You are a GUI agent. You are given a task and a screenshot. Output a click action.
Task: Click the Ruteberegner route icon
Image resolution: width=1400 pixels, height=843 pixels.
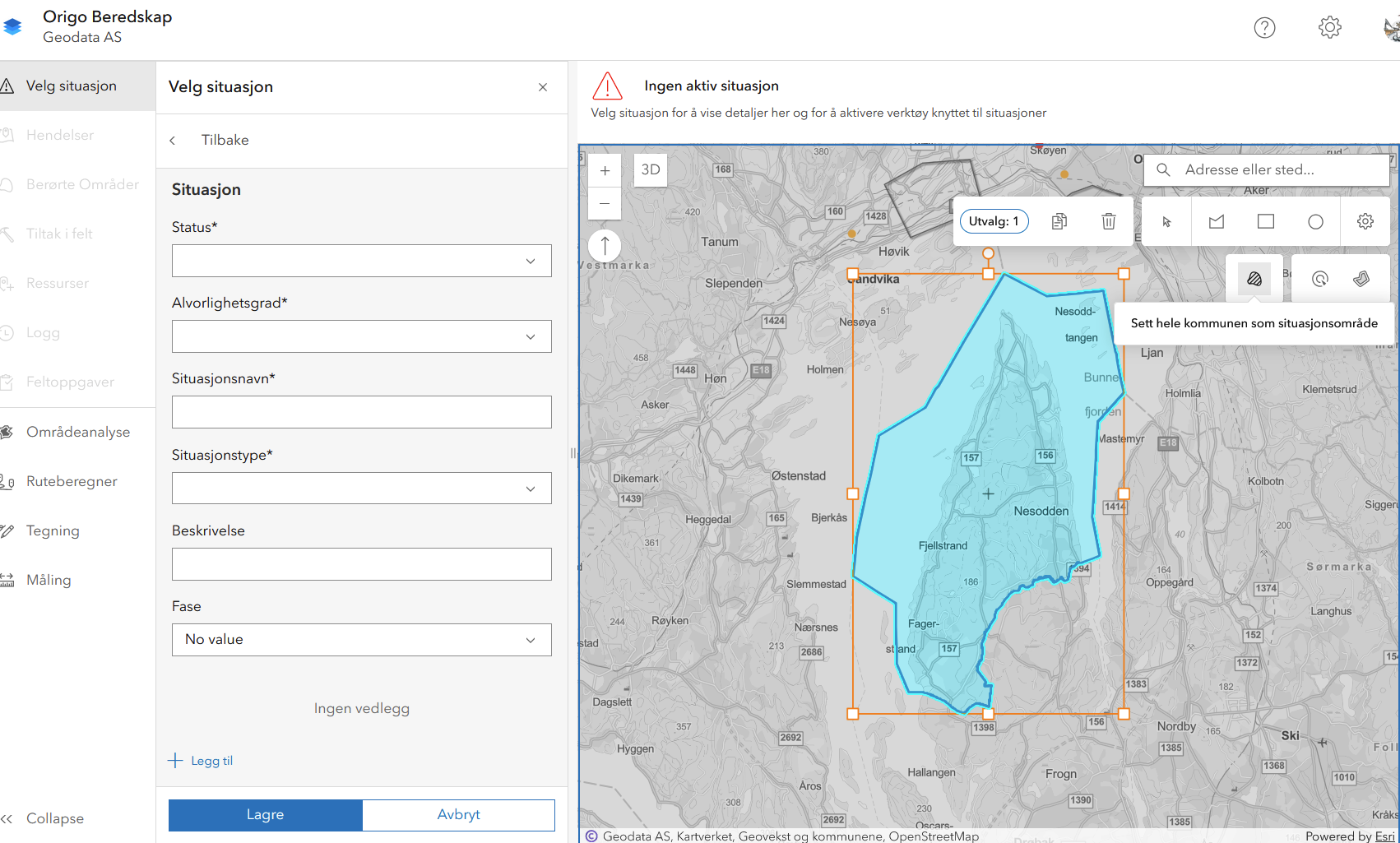pos(7,481)
